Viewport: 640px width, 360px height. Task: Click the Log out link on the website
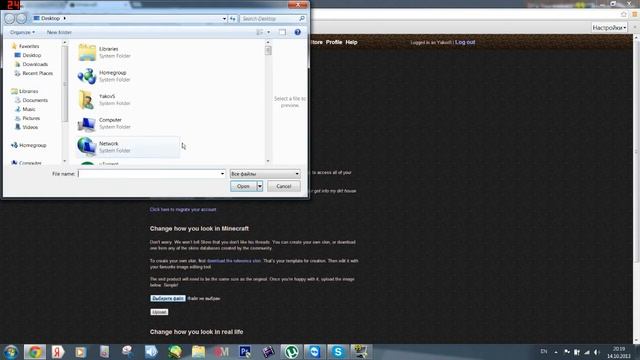coord(465,42)
